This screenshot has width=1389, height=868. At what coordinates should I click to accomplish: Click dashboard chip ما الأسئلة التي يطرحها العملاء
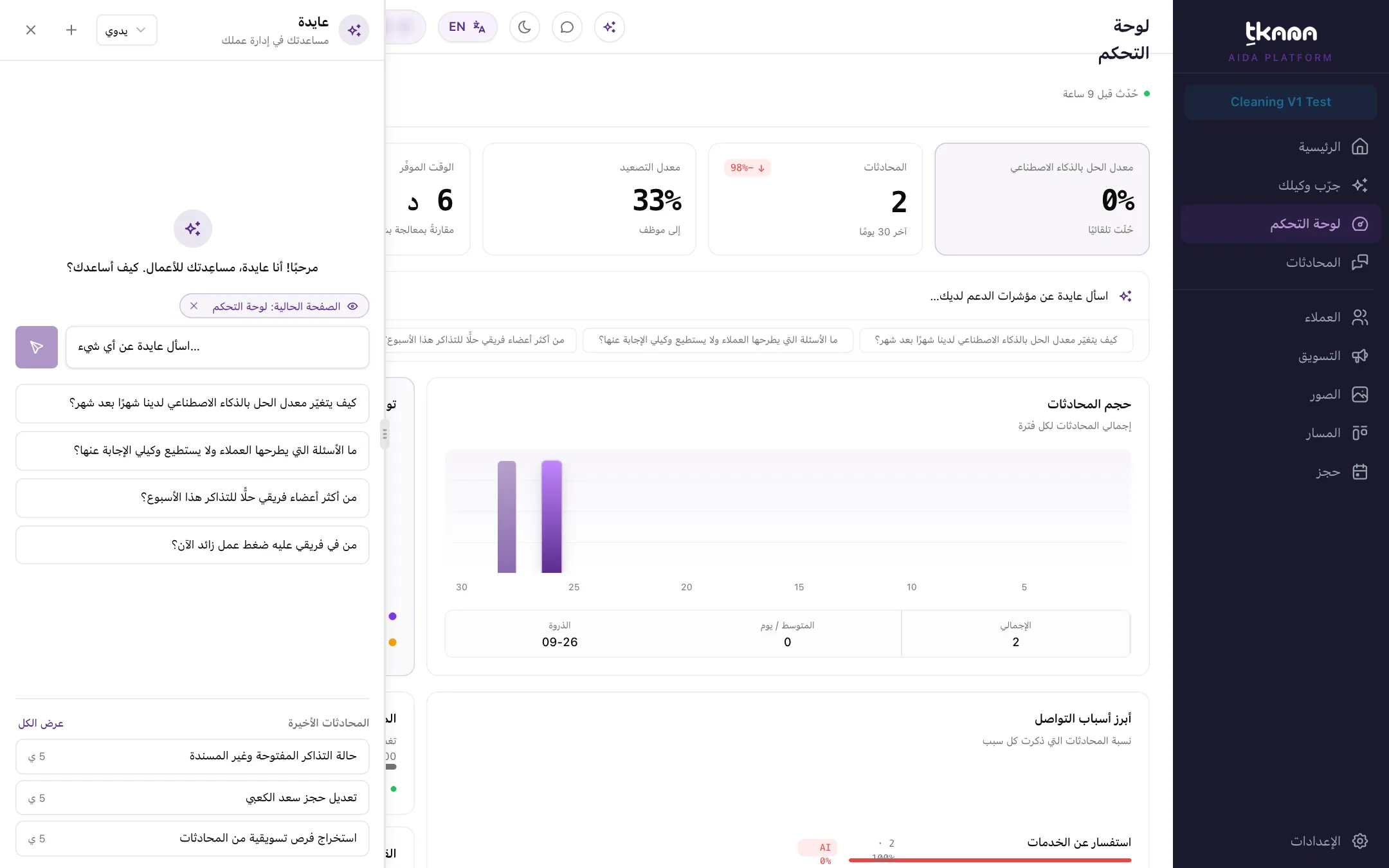tap(718, 340)
